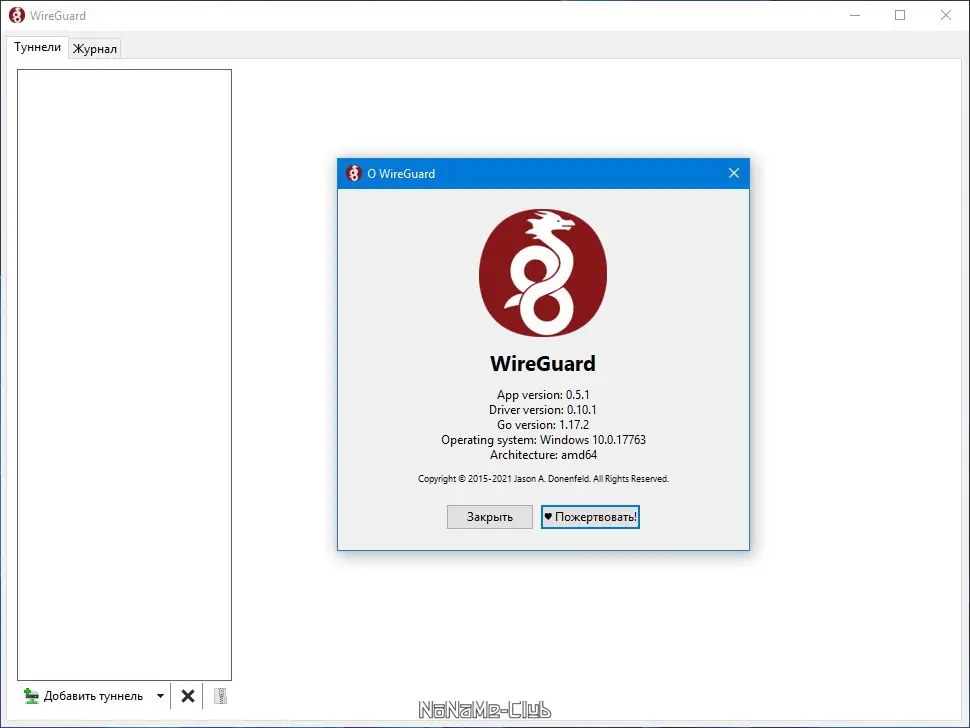Click the Copyright 2015-2021 Jason A. Donenfeld line

[x=543, y=479]
